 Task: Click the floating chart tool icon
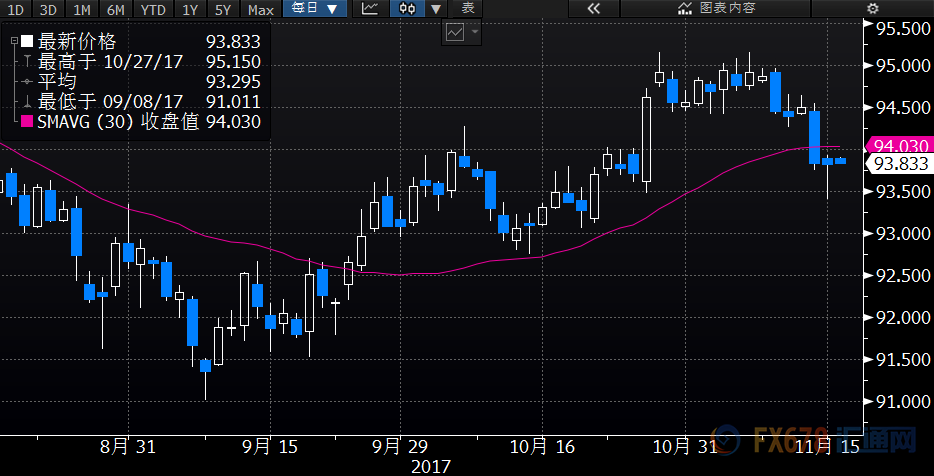[x=454, y=32]
